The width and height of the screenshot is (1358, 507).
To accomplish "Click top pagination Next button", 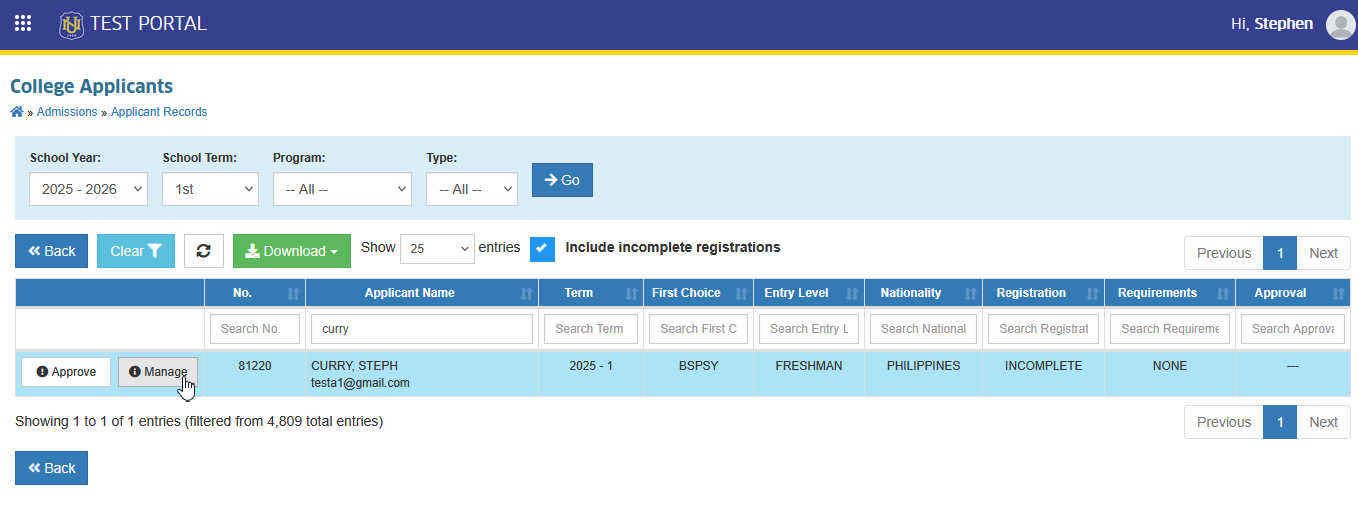I will (1323, 253).
